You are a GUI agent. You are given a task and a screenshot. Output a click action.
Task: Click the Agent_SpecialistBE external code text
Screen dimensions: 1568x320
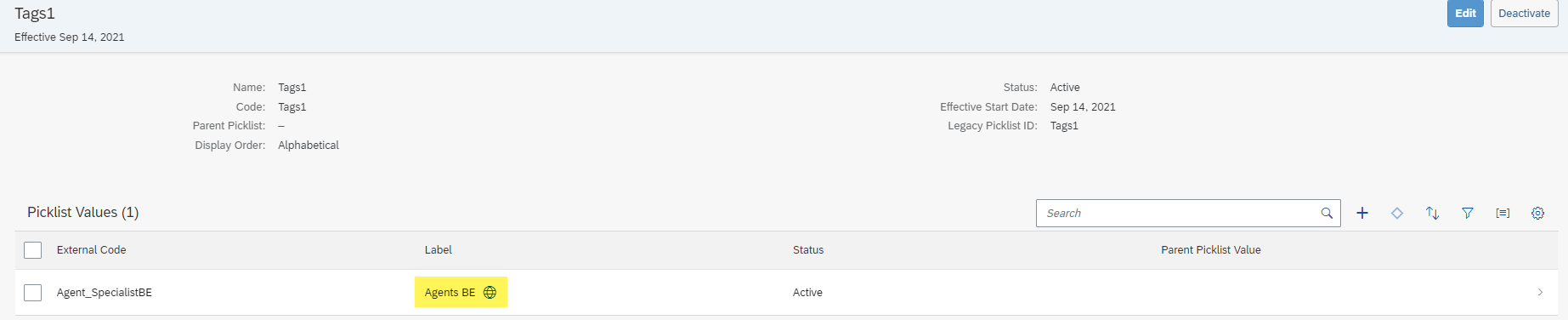point(105,292)
